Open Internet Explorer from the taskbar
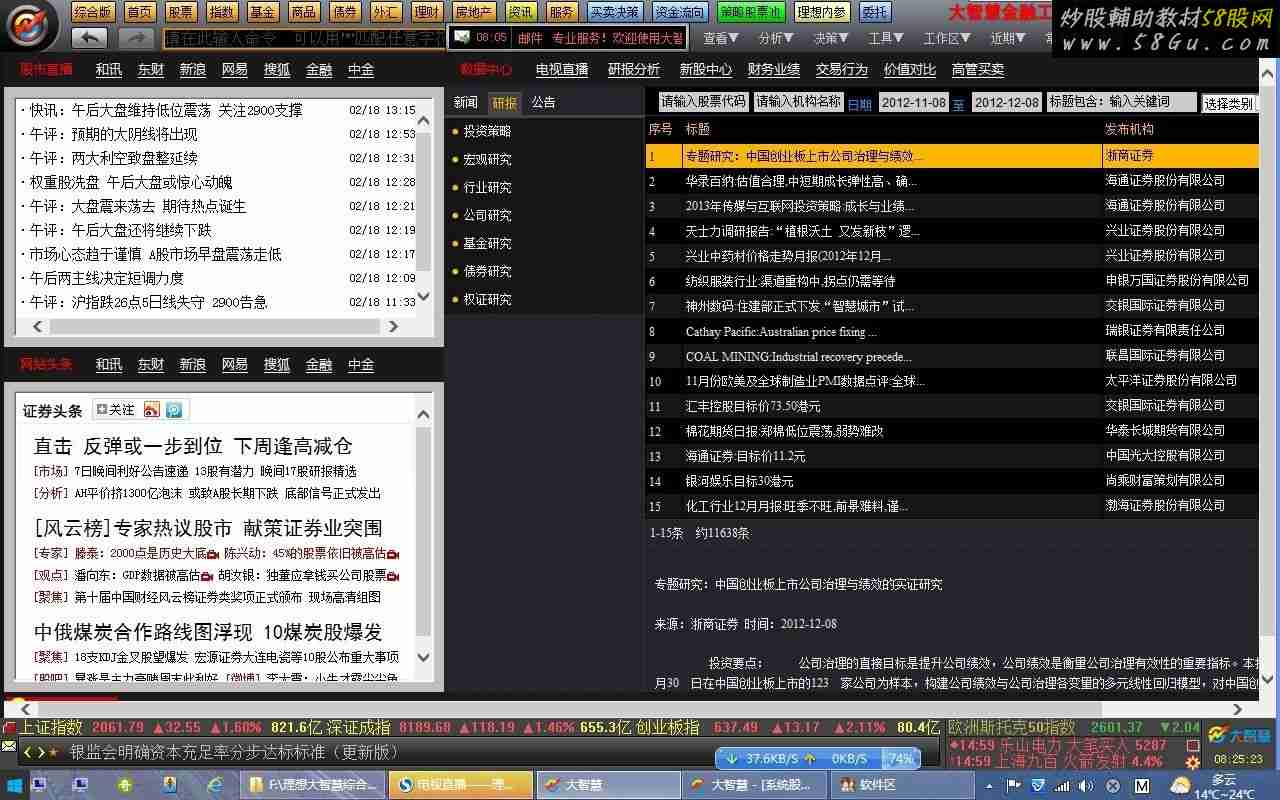This screenshot has height=800, width=1280. point(213,785)
